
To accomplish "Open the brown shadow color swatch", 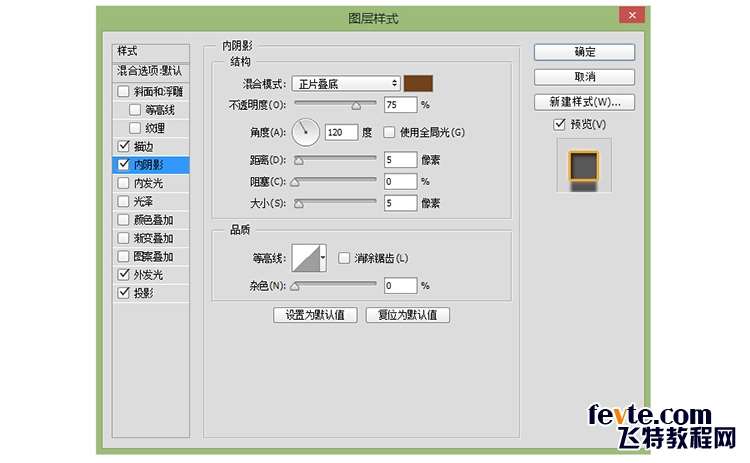I will pos(419,83).
